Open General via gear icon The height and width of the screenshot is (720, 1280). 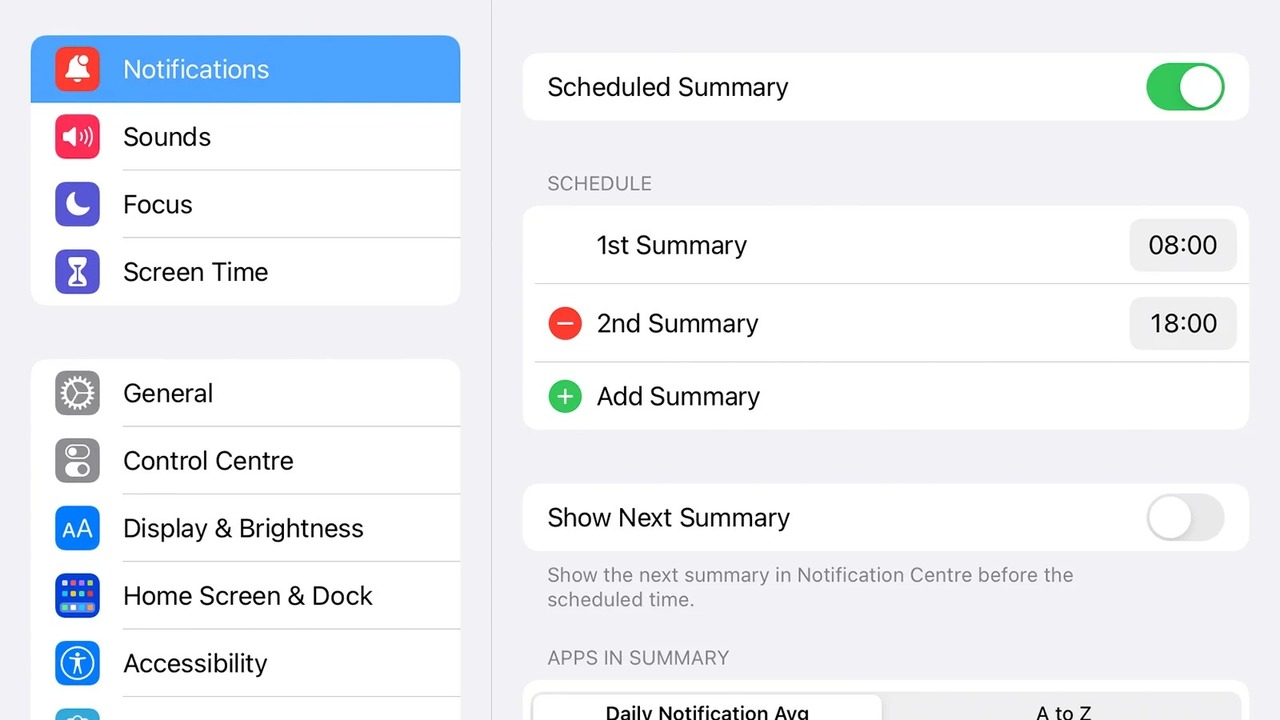[77, 393]
